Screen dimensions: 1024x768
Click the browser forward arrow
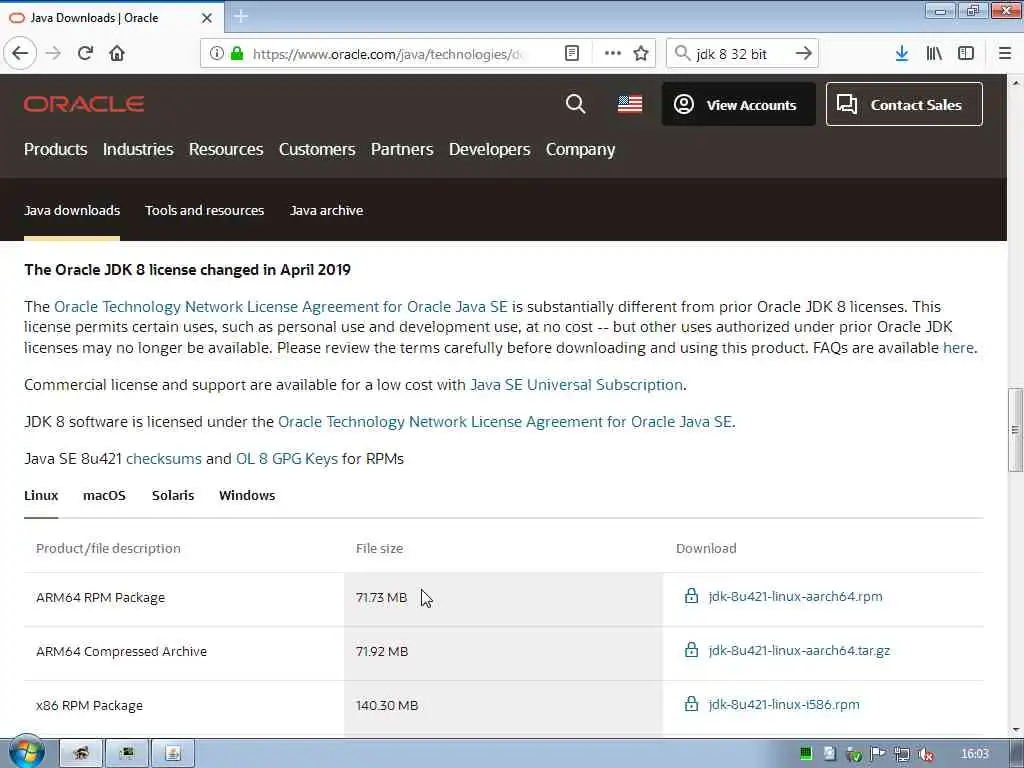click(x=54, y=54)
